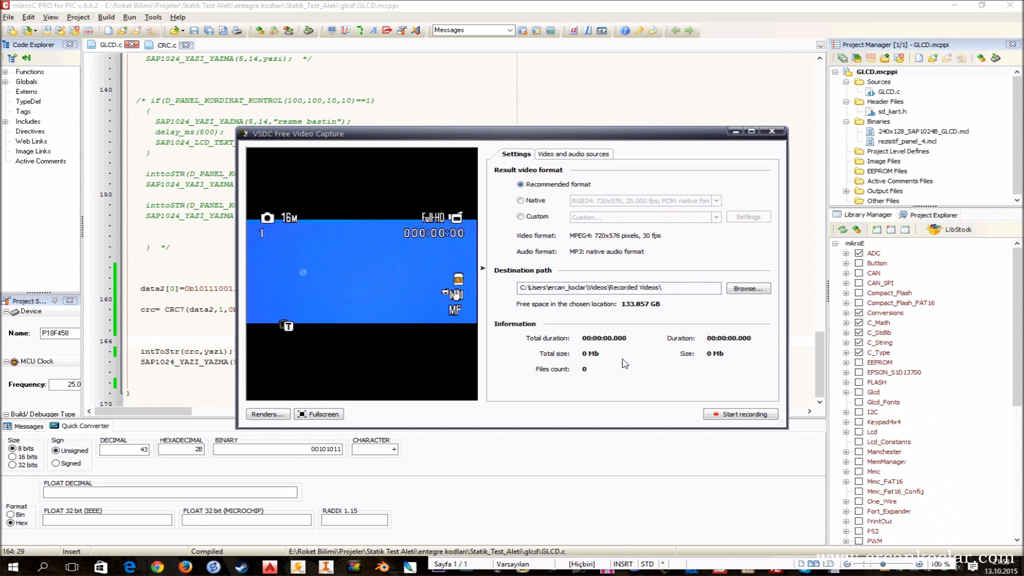Click the Browse button for destination path

748,288
